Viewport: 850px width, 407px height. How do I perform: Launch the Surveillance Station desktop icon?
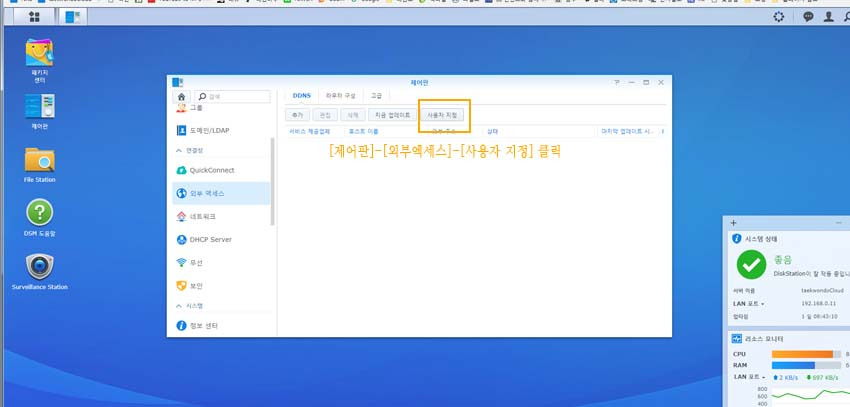coord(40,268)
